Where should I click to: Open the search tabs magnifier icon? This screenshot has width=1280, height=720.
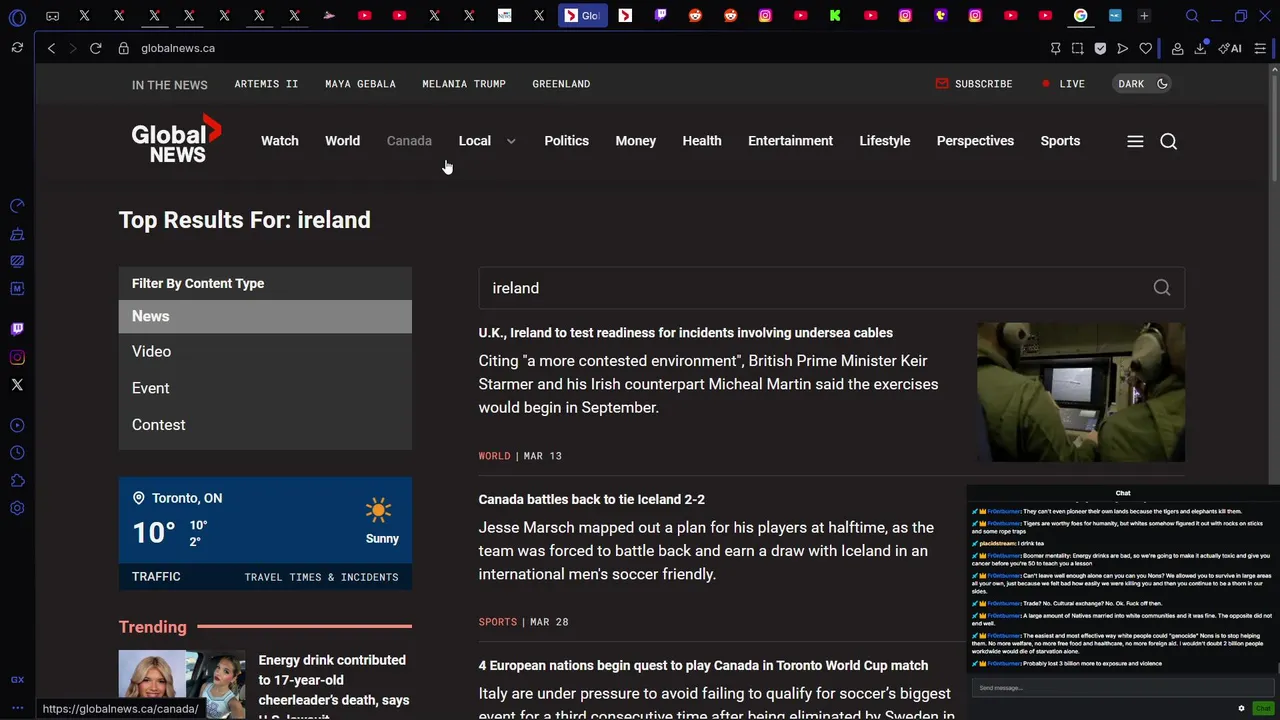[x=1192, y=16]
